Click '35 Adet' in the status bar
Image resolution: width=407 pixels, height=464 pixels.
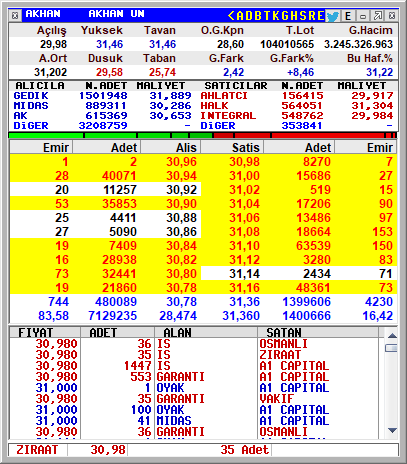[244, 450]
